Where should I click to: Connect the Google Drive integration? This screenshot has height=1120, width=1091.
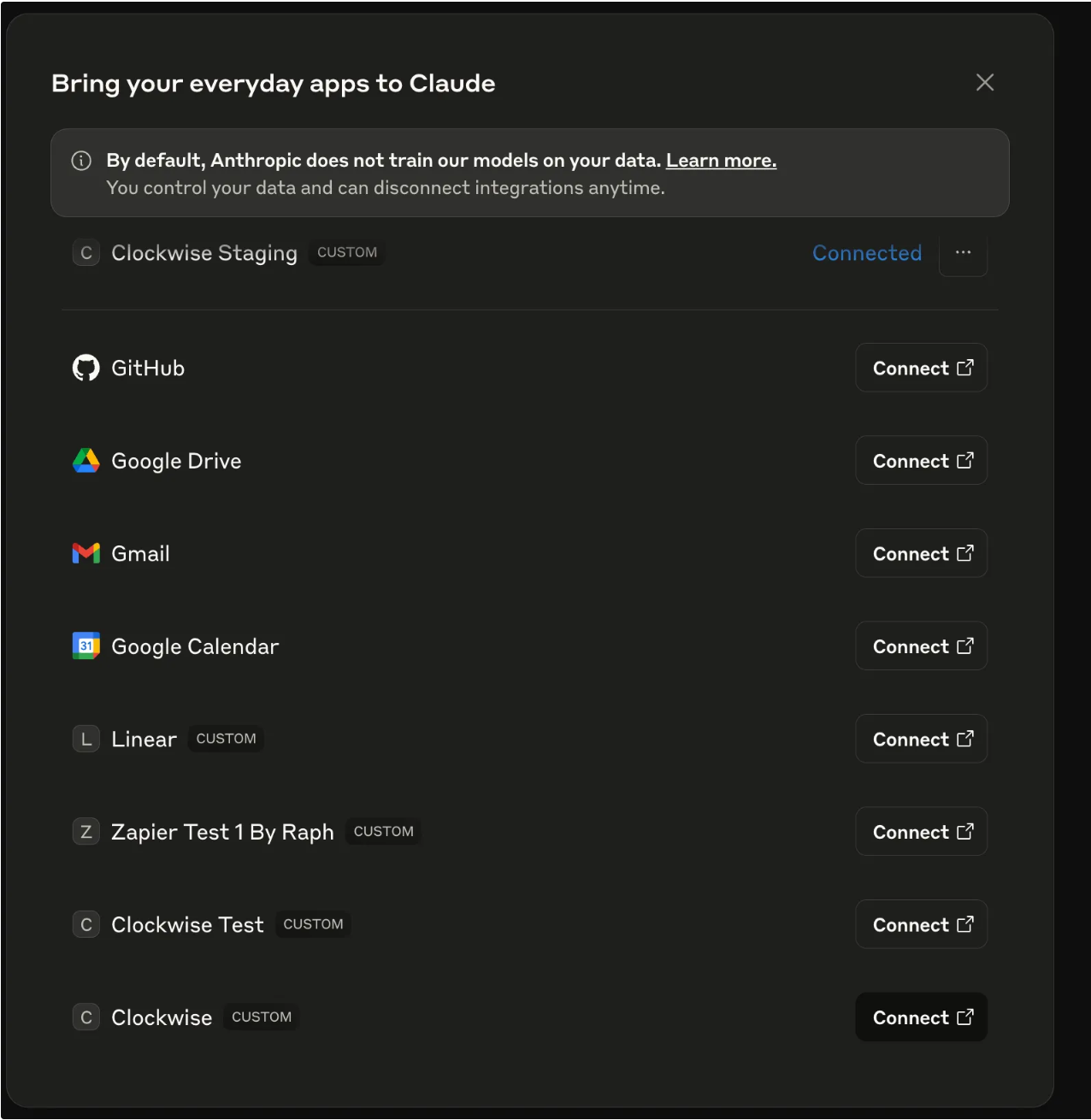point(922,461)
